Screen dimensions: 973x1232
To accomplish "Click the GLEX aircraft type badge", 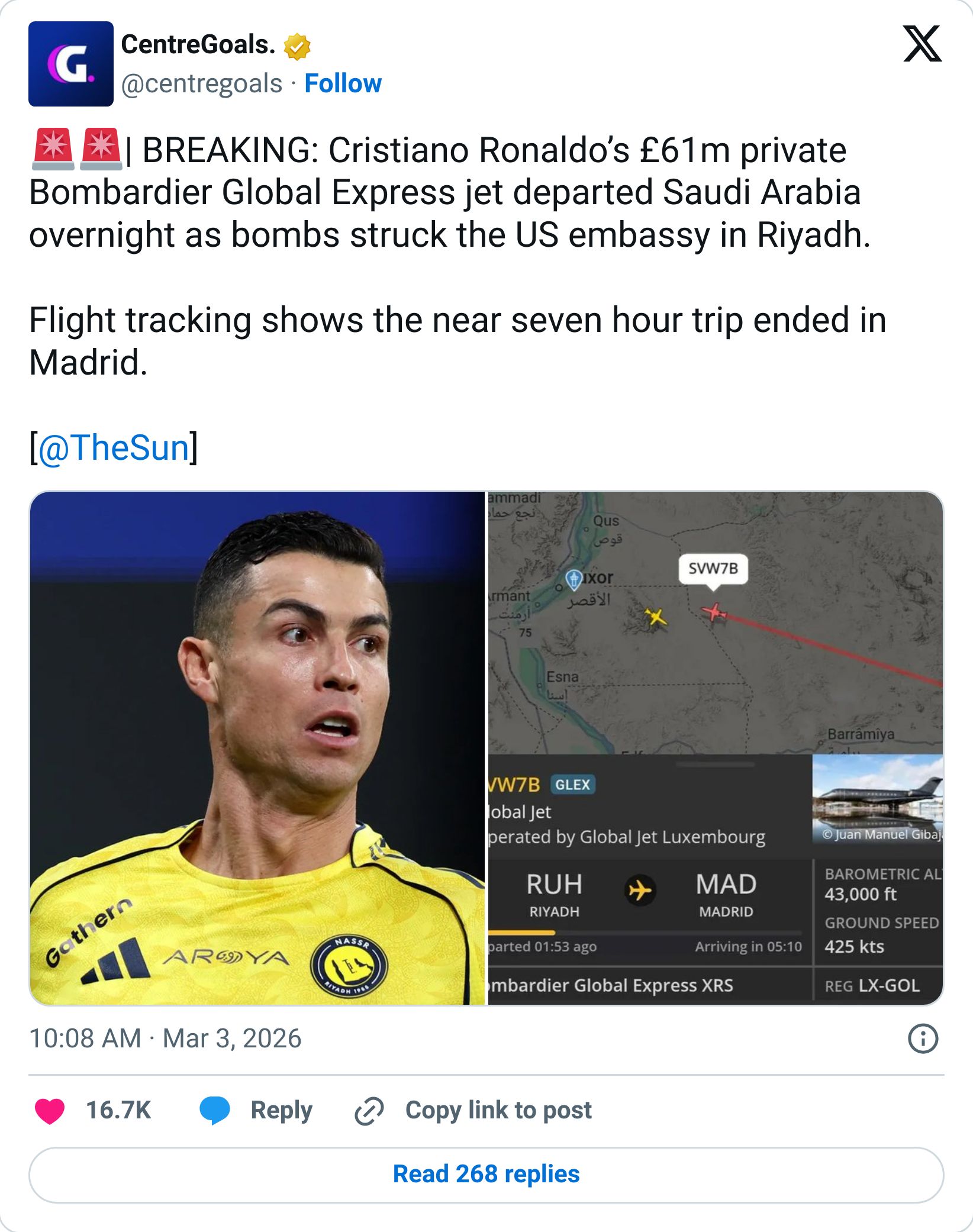I will (x=572, y=785).
